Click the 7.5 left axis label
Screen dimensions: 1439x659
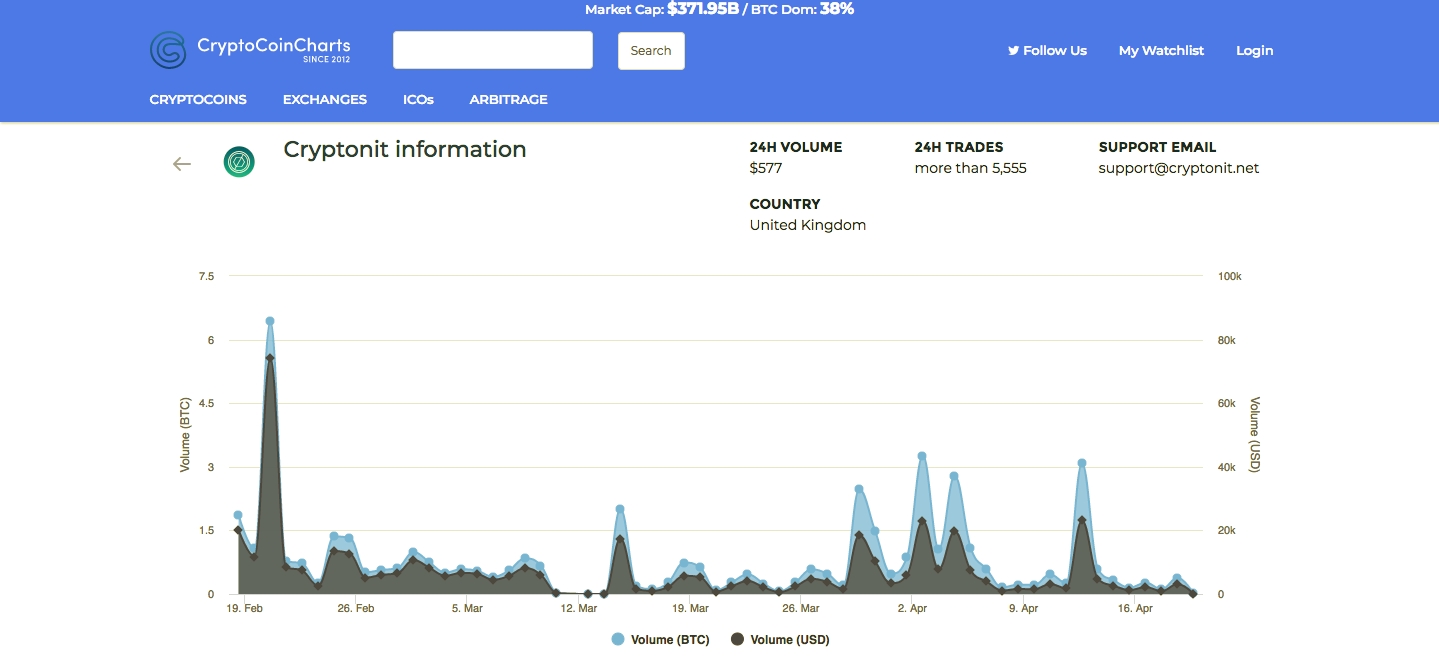206,276
